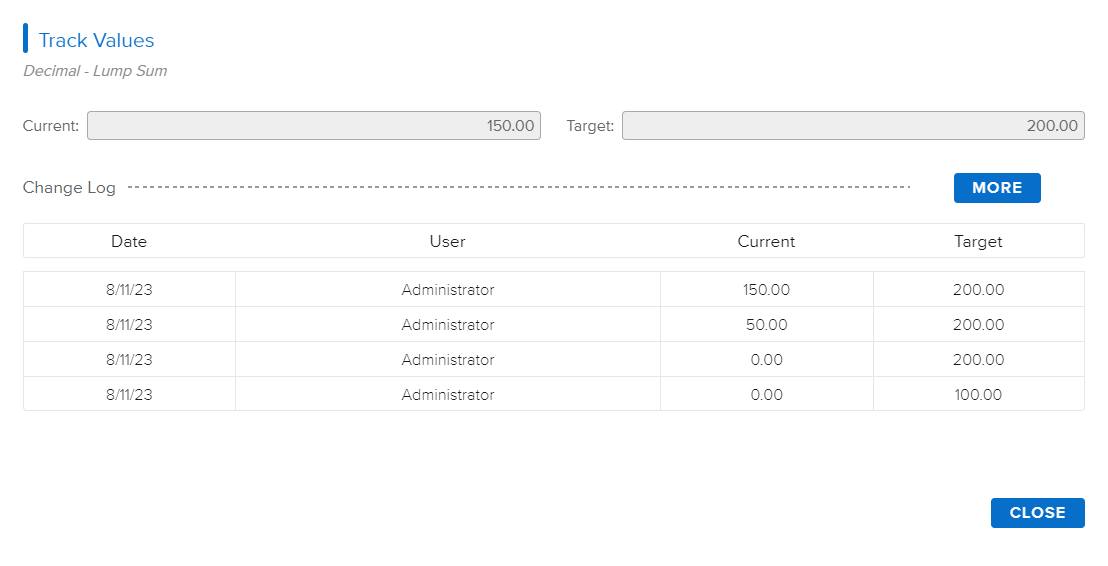Click the MORE button

coord(996,188)
